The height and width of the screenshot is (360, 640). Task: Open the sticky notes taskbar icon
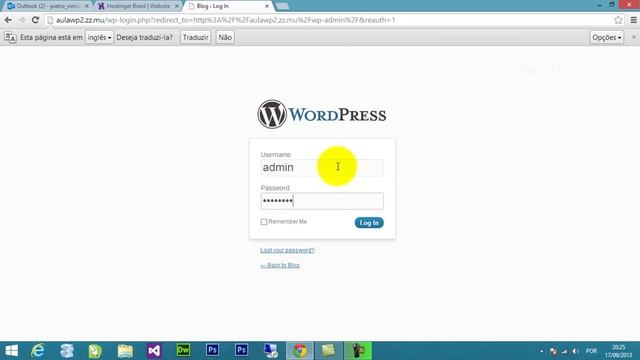(x=329, y=351)
